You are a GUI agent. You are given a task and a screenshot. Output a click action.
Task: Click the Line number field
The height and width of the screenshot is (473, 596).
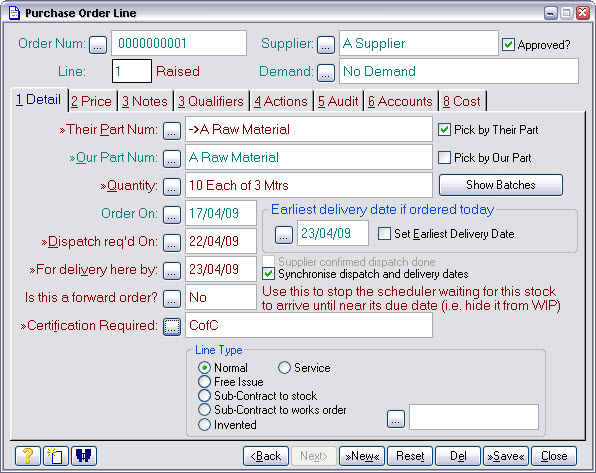click(132, 71)
